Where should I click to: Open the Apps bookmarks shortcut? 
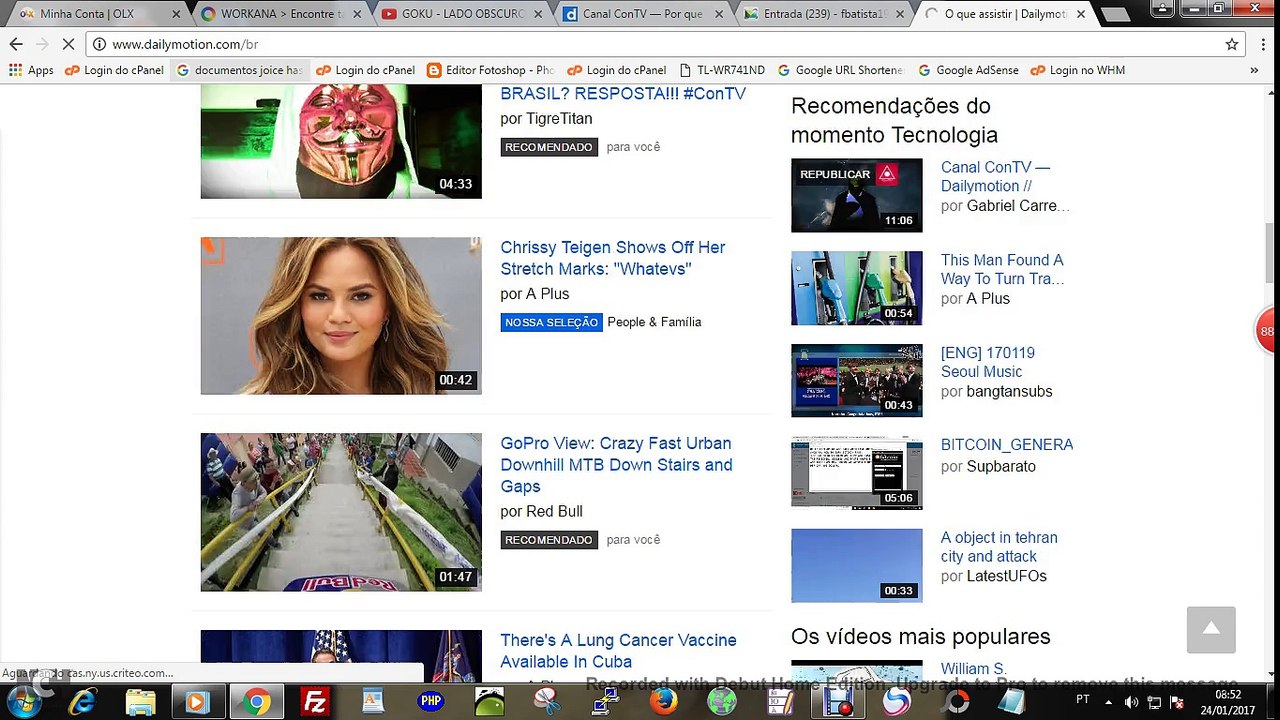pos(31,70)
